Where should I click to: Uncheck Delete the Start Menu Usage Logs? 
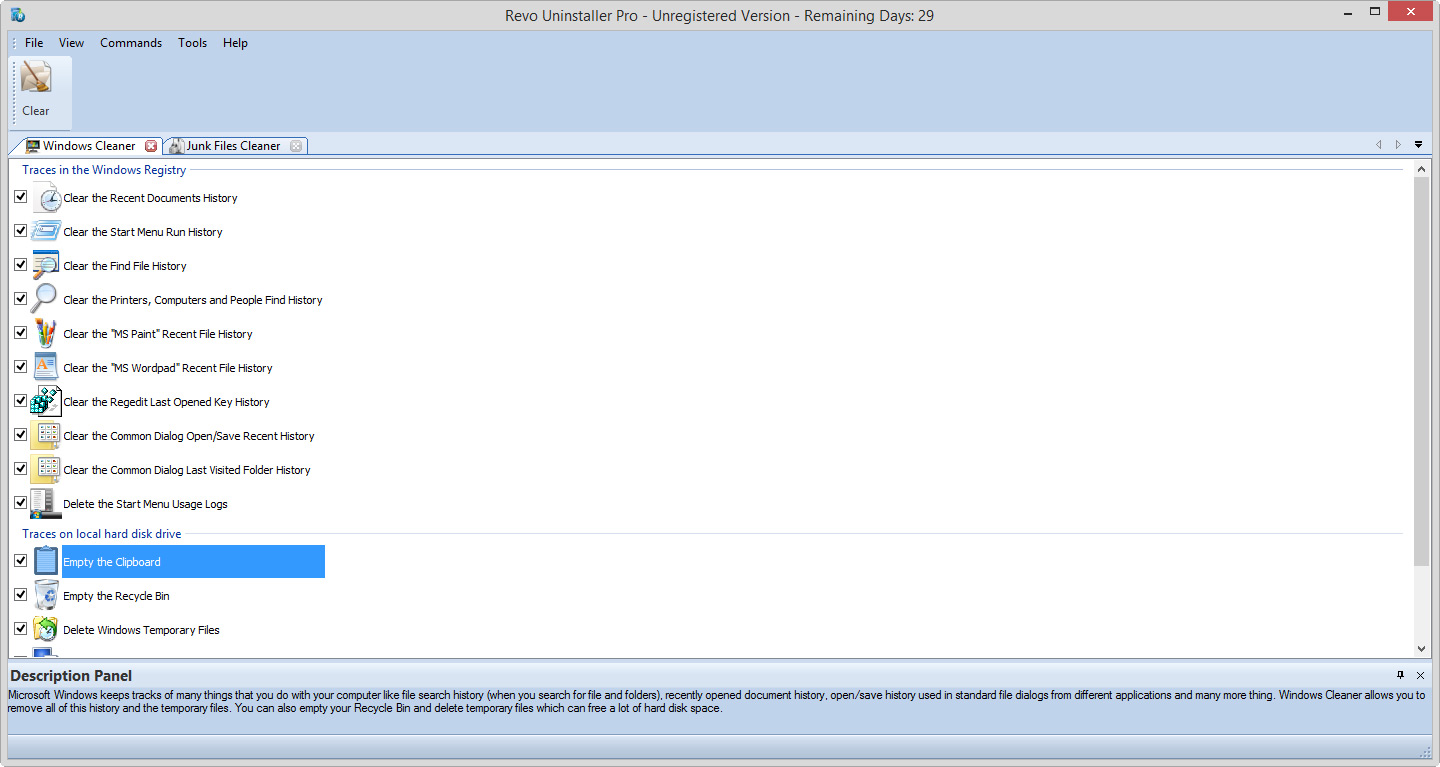(x=20, y=503)
